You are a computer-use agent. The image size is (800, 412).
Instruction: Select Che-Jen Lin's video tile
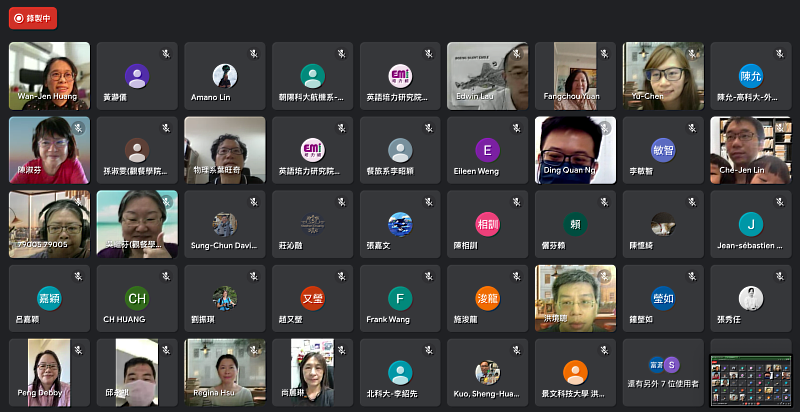point(751,150)
